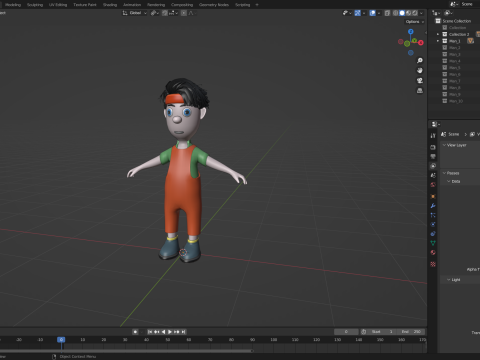480x360 pixels.
Task: Open Global transform orientation dropdown
Action: click(135, 13)
